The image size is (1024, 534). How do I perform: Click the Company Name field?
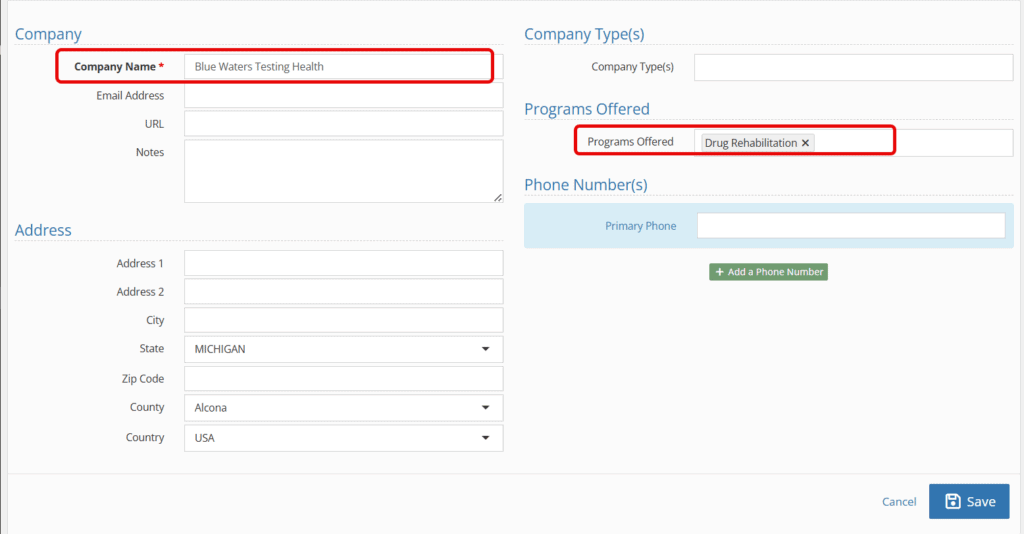pos(344,67)
